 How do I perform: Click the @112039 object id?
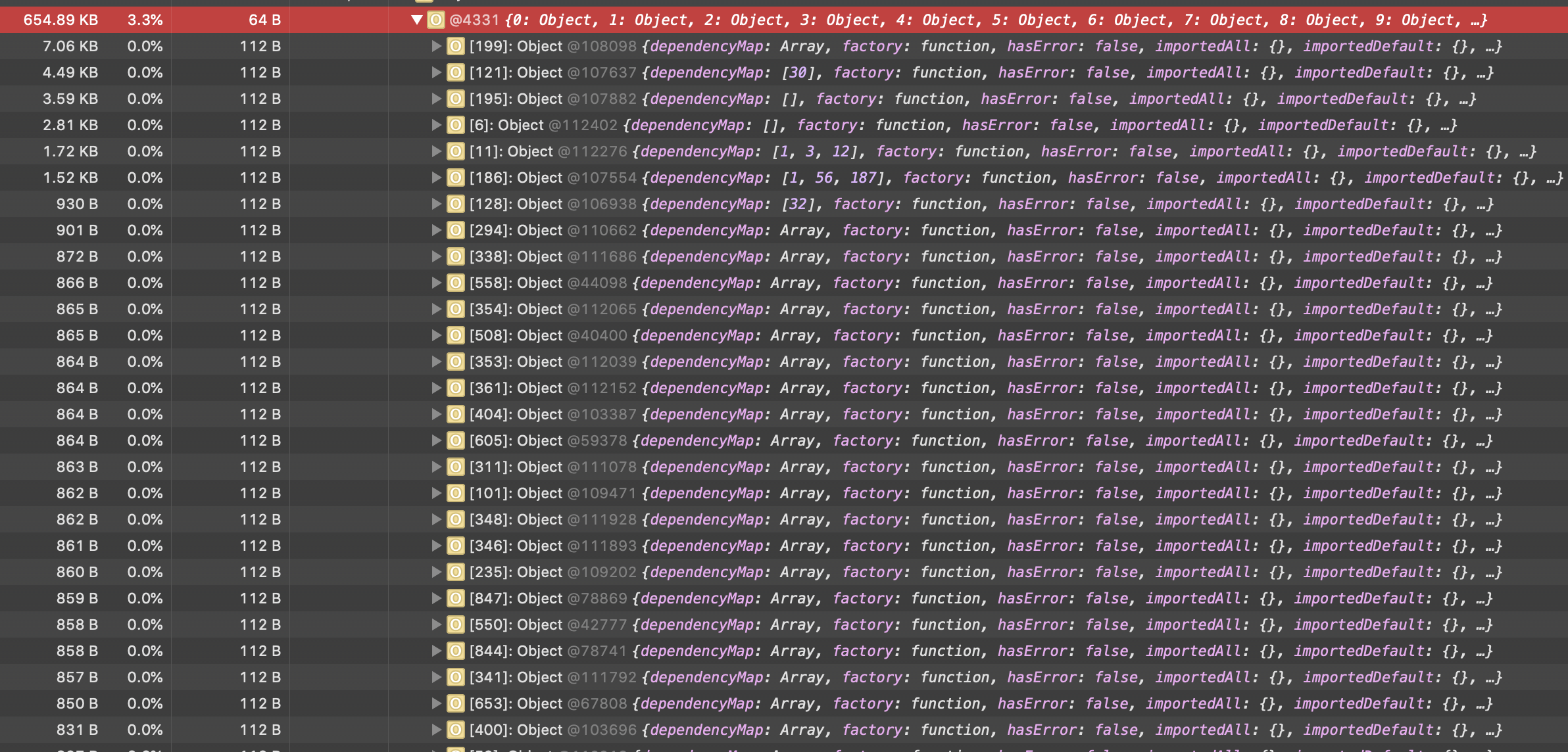602,362
